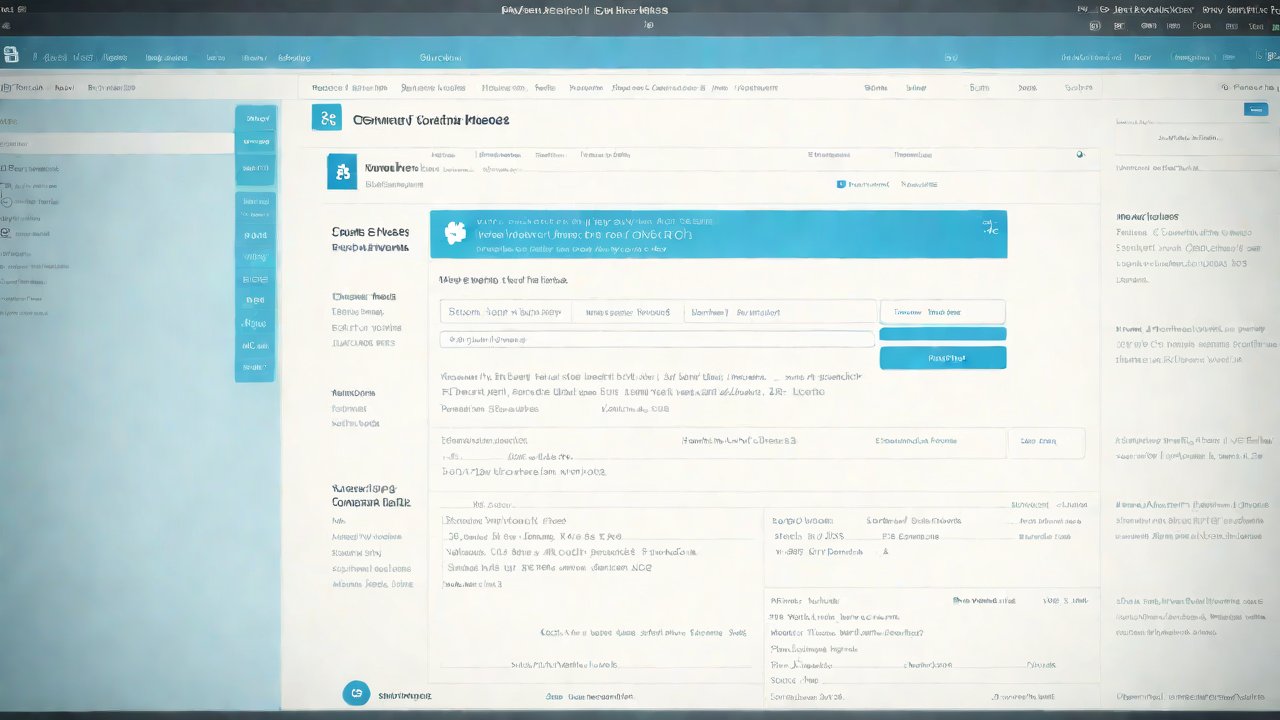Click the outlined box right of the details row
The height and width of the screenshot is (720, 1280).
[x=1045, y=441]
